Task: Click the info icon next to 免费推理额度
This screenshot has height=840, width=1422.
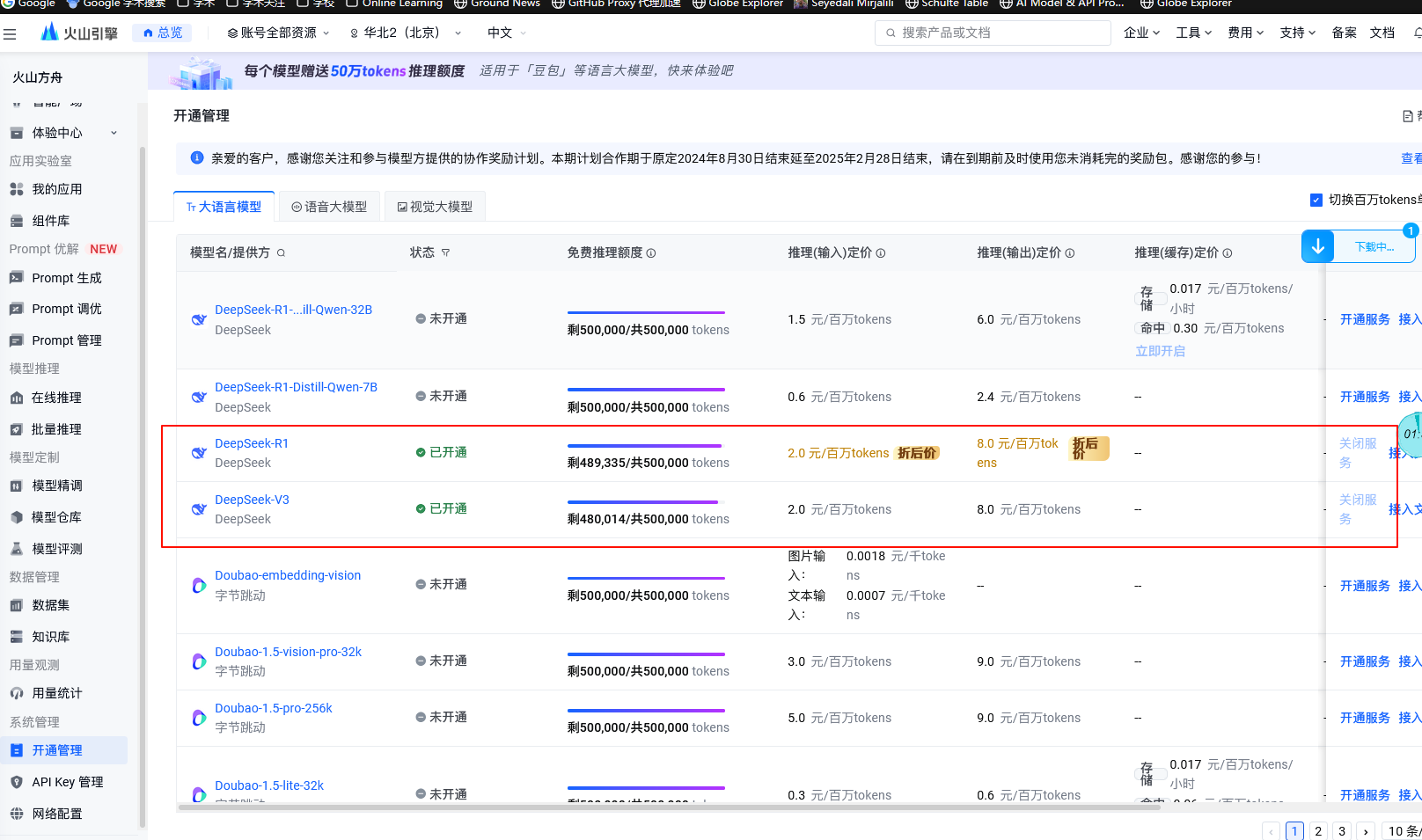Action: [651, 253]
